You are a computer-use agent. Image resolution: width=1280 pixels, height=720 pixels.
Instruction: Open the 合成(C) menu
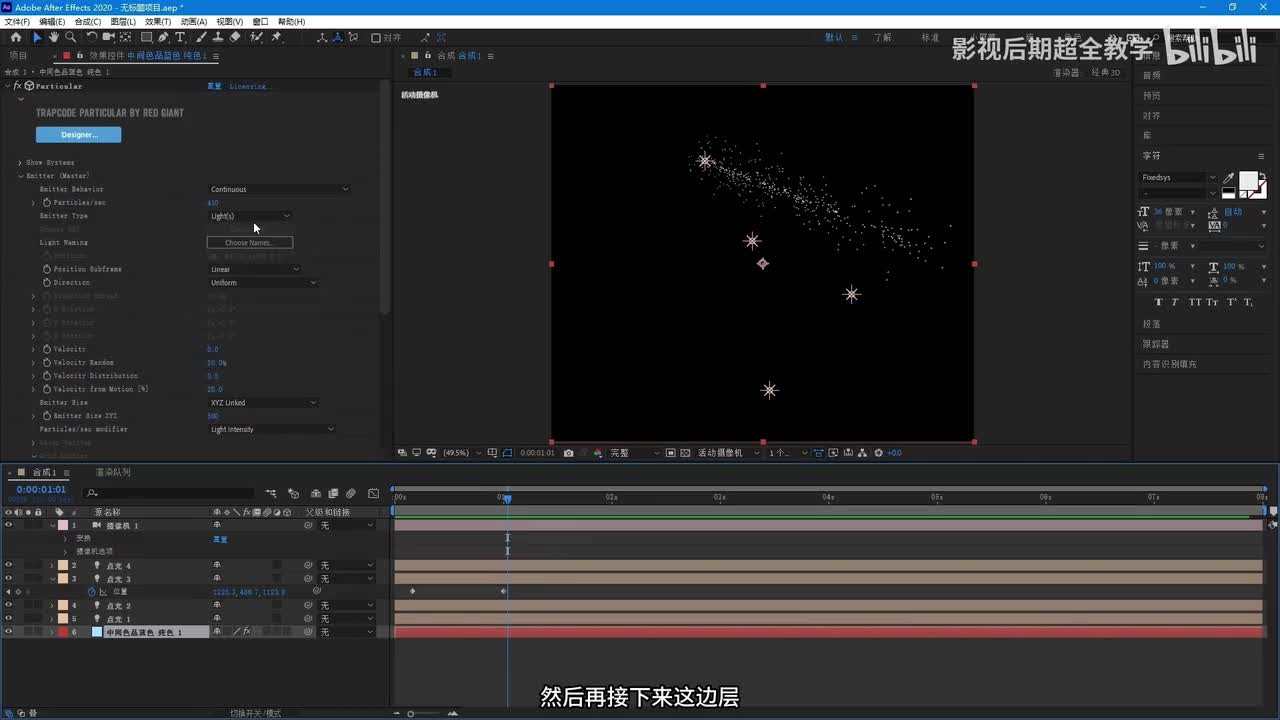(x=88, y=21)
